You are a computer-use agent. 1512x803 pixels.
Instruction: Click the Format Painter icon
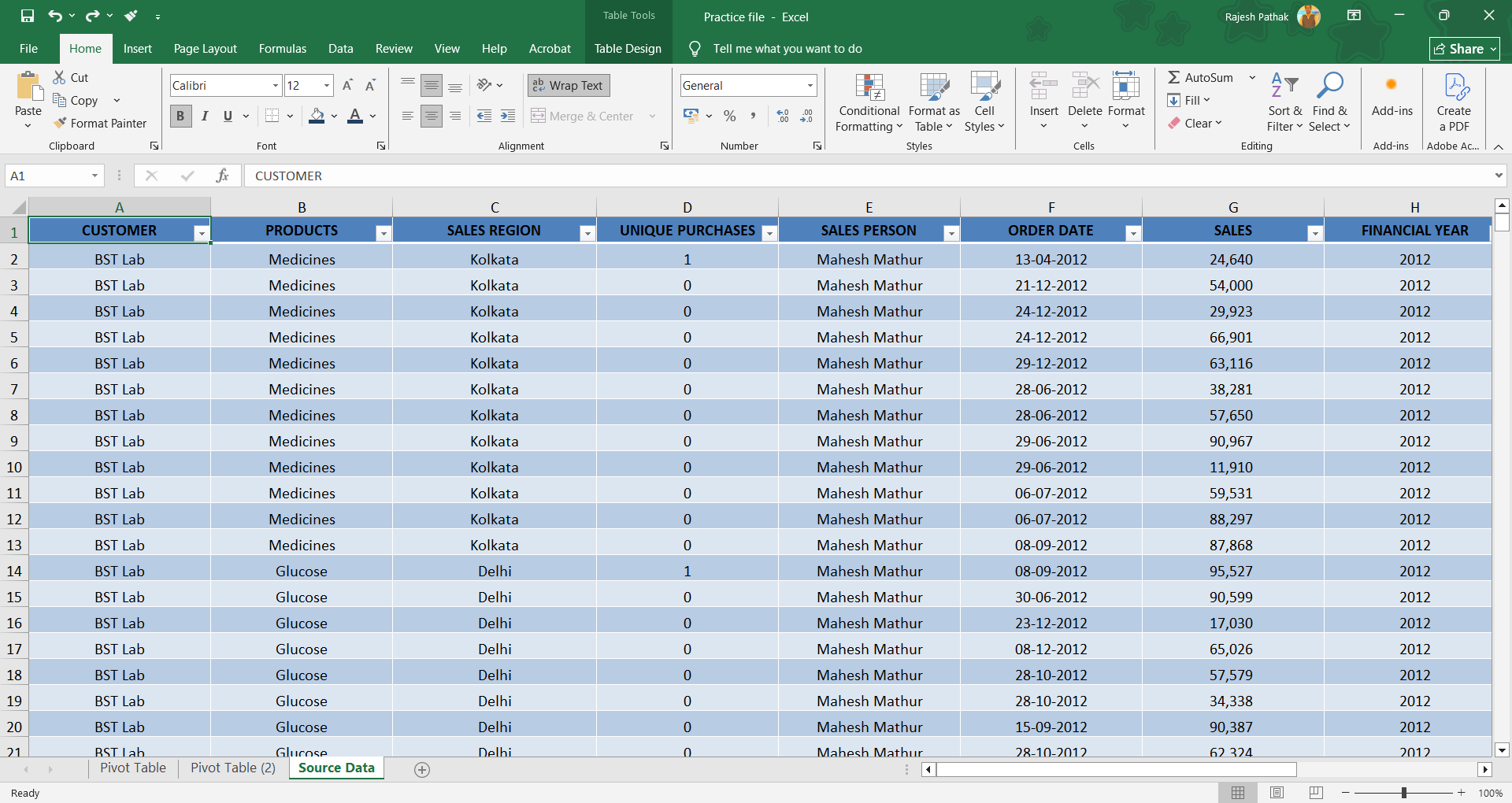pos(60,123)
